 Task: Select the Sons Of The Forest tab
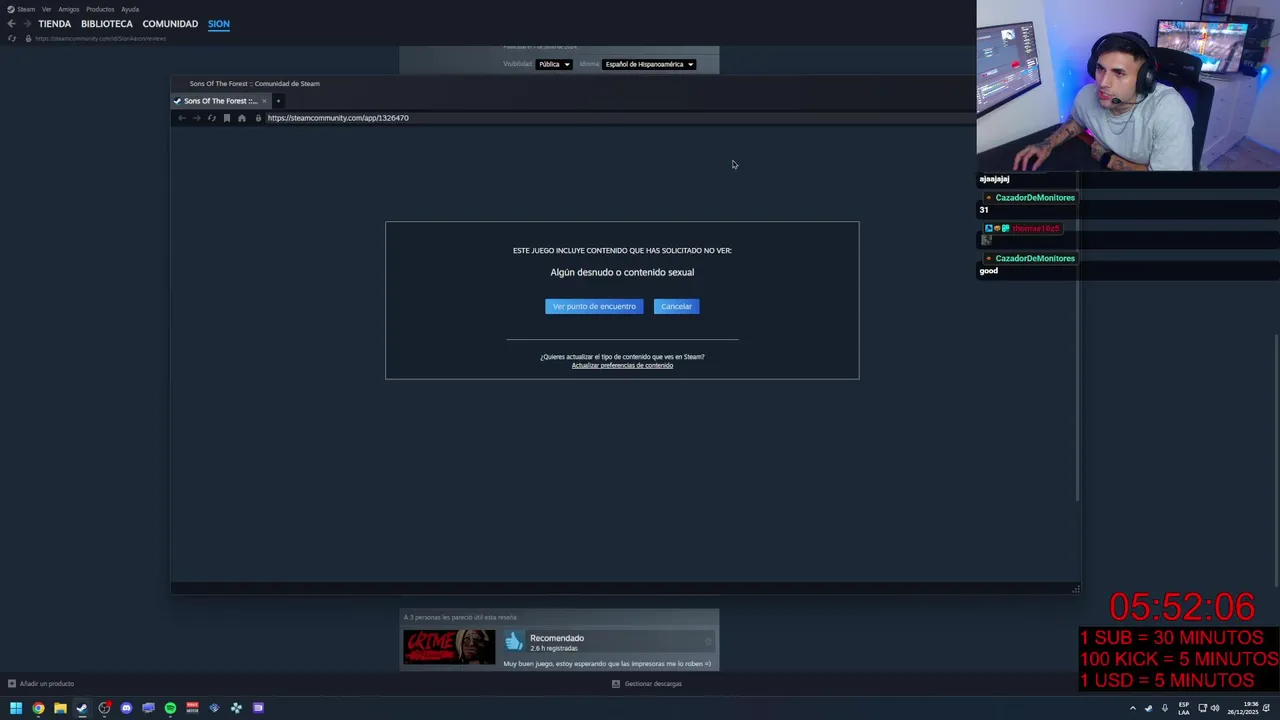(x=220, y=101)
